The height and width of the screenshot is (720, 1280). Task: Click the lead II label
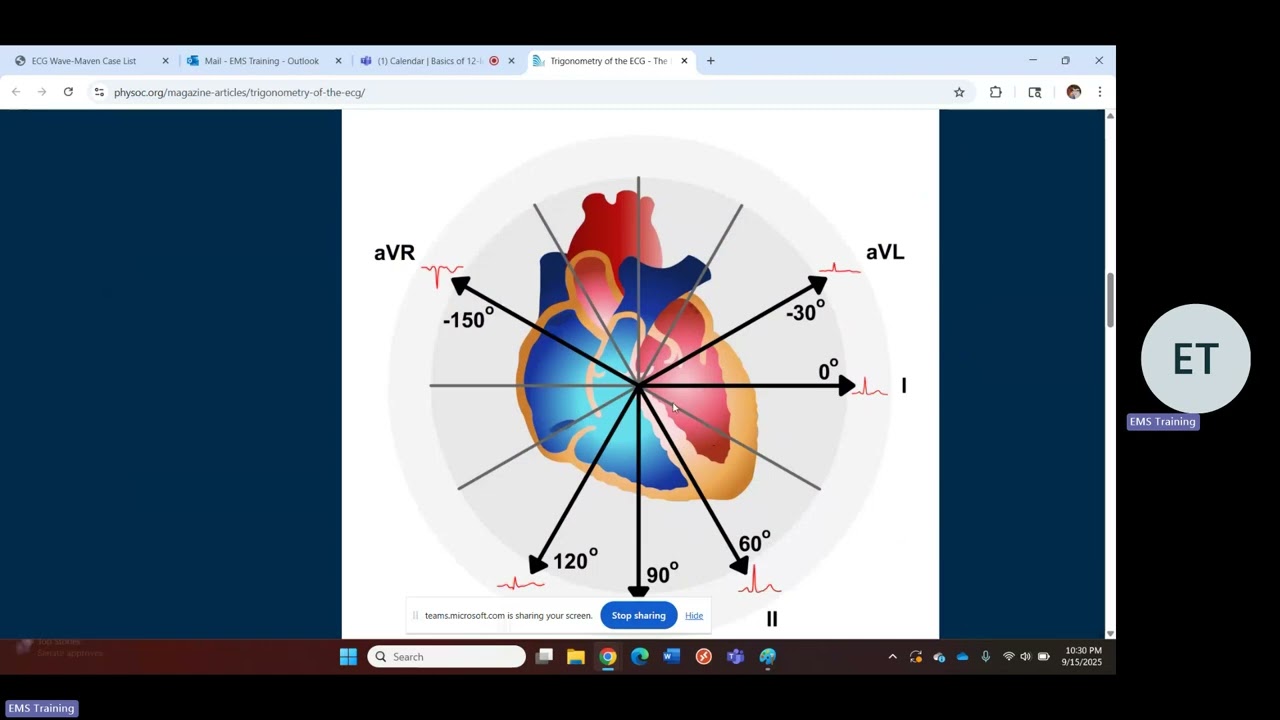(771, 619)
